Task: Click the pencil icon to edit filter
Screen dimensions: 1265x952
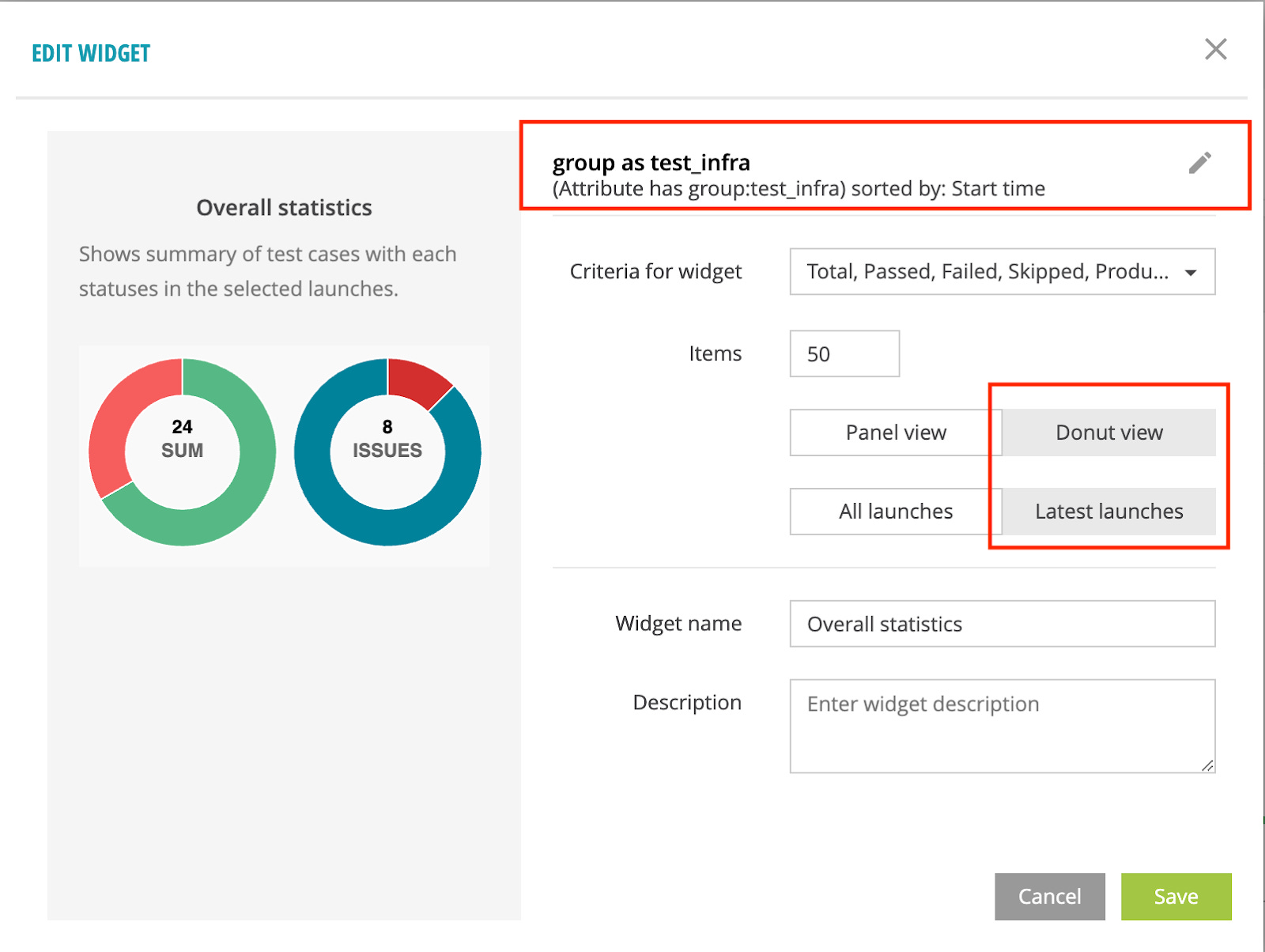Action: click(1200, 161)
